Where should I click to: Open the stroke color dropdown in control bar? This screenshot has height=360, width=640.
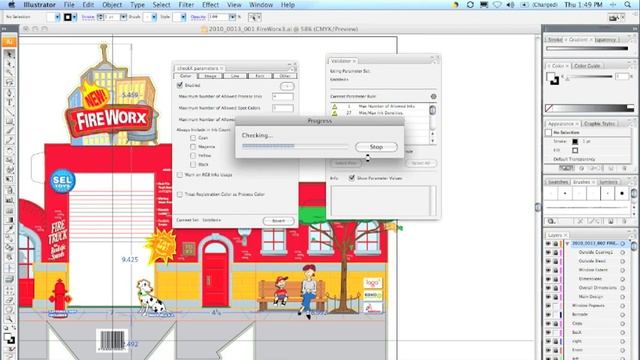click(75, 17)
